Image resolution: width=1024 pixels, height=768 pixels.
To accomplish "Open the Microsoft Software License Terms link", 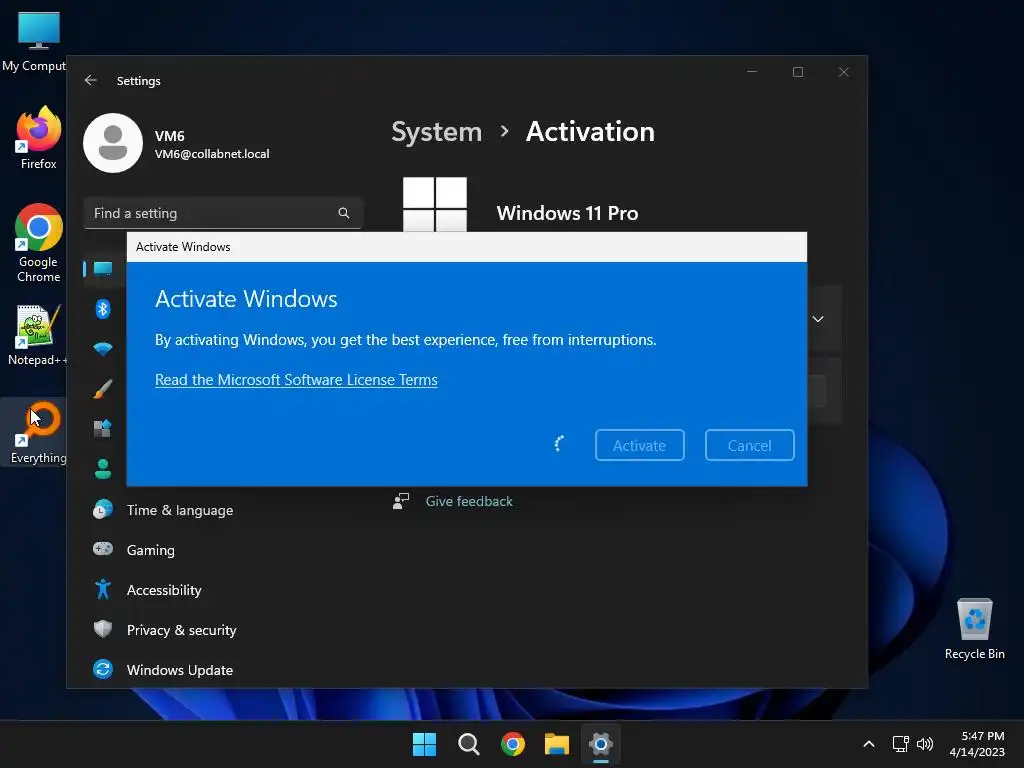I will click(296, 379).
